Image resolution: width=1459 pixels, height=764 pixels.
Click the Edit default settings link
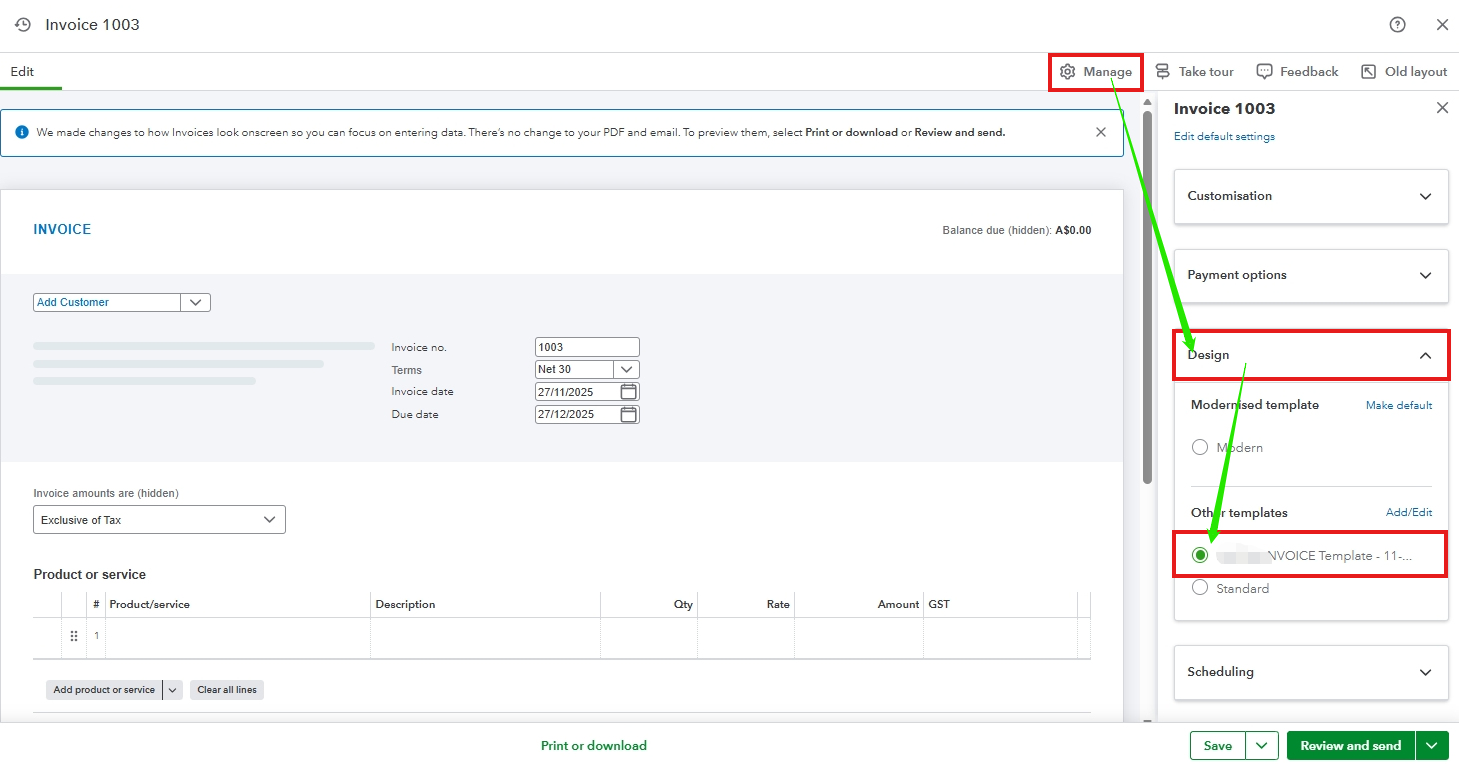click(x=1224, y=137)
